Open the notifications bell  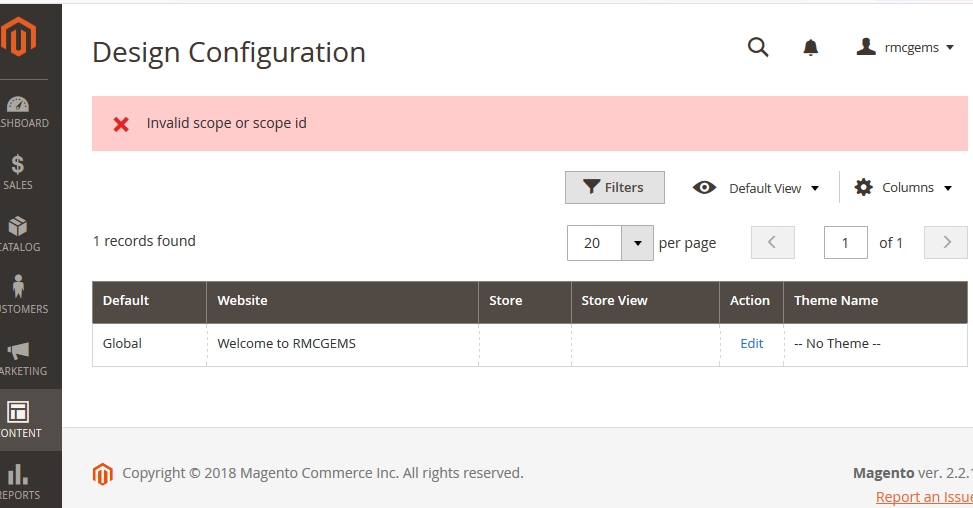pos(811,47)
